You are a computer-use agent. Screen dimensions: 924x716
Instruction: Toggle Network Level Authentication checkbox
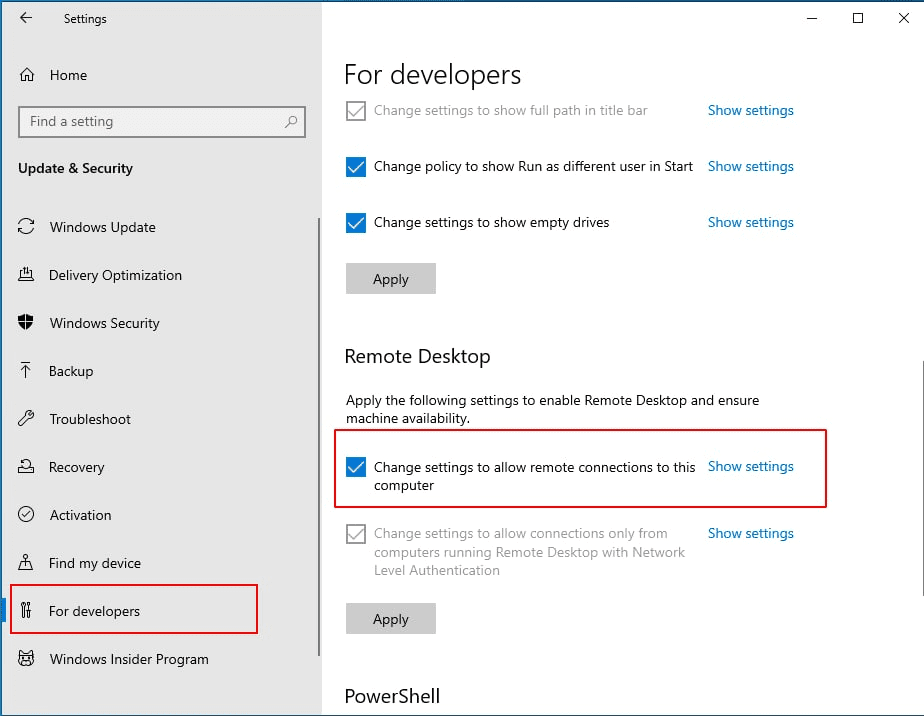[356, 534]
